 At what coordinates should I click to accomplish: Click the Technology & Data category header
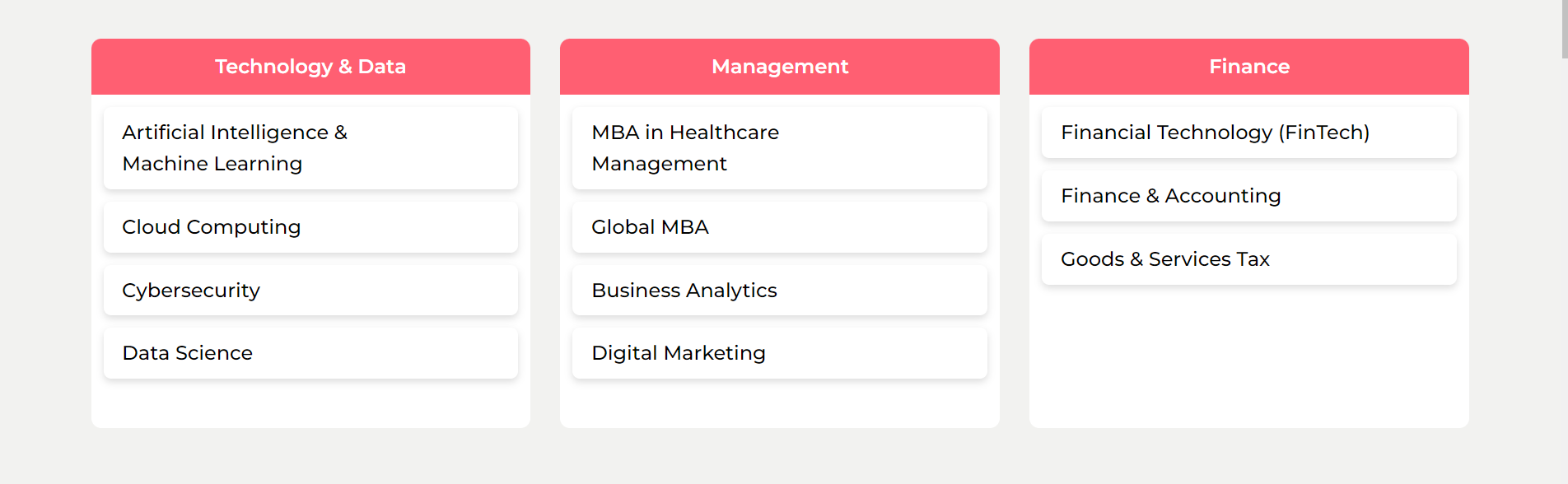(310, 67)
